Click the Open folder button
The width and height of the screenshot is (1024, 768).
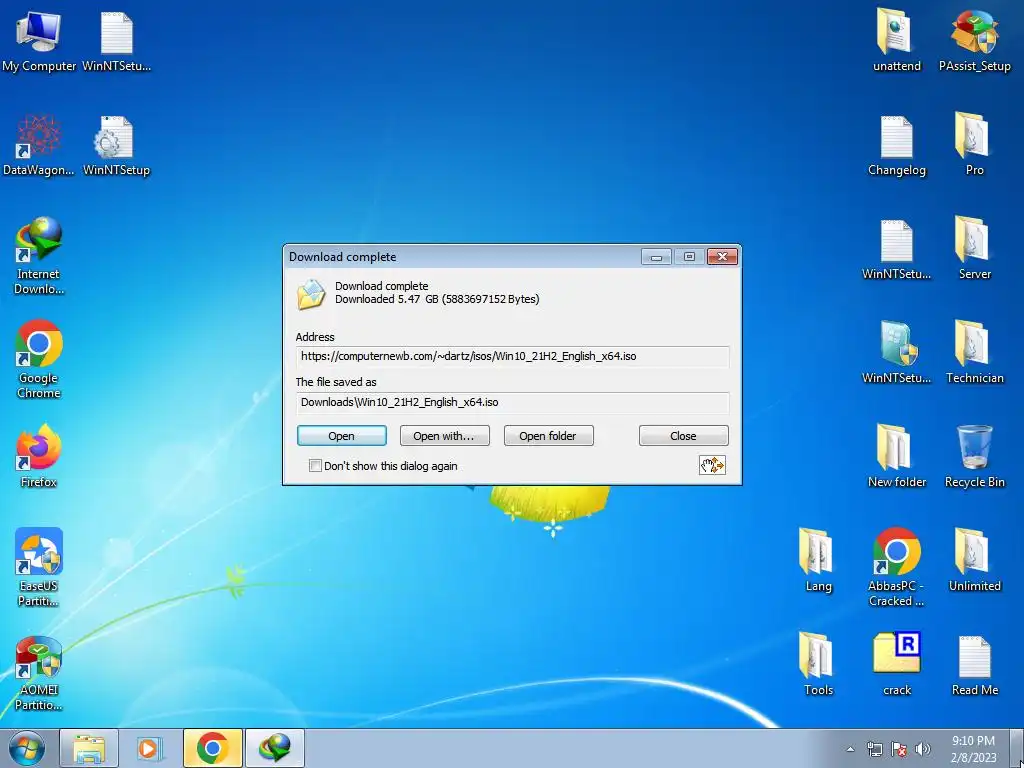tap(549, 436)
